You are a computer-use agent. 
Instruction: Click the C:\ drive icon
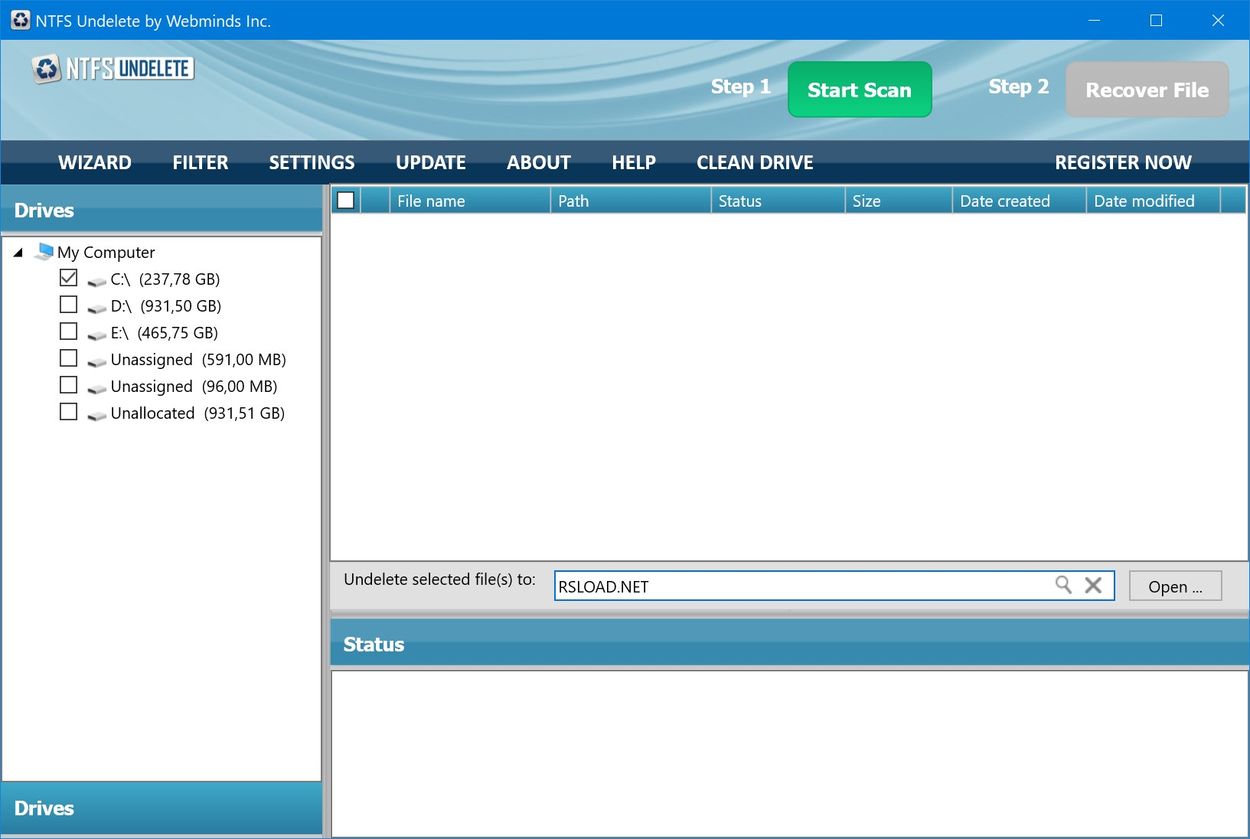pyautogui.click(x=97, y=279)
